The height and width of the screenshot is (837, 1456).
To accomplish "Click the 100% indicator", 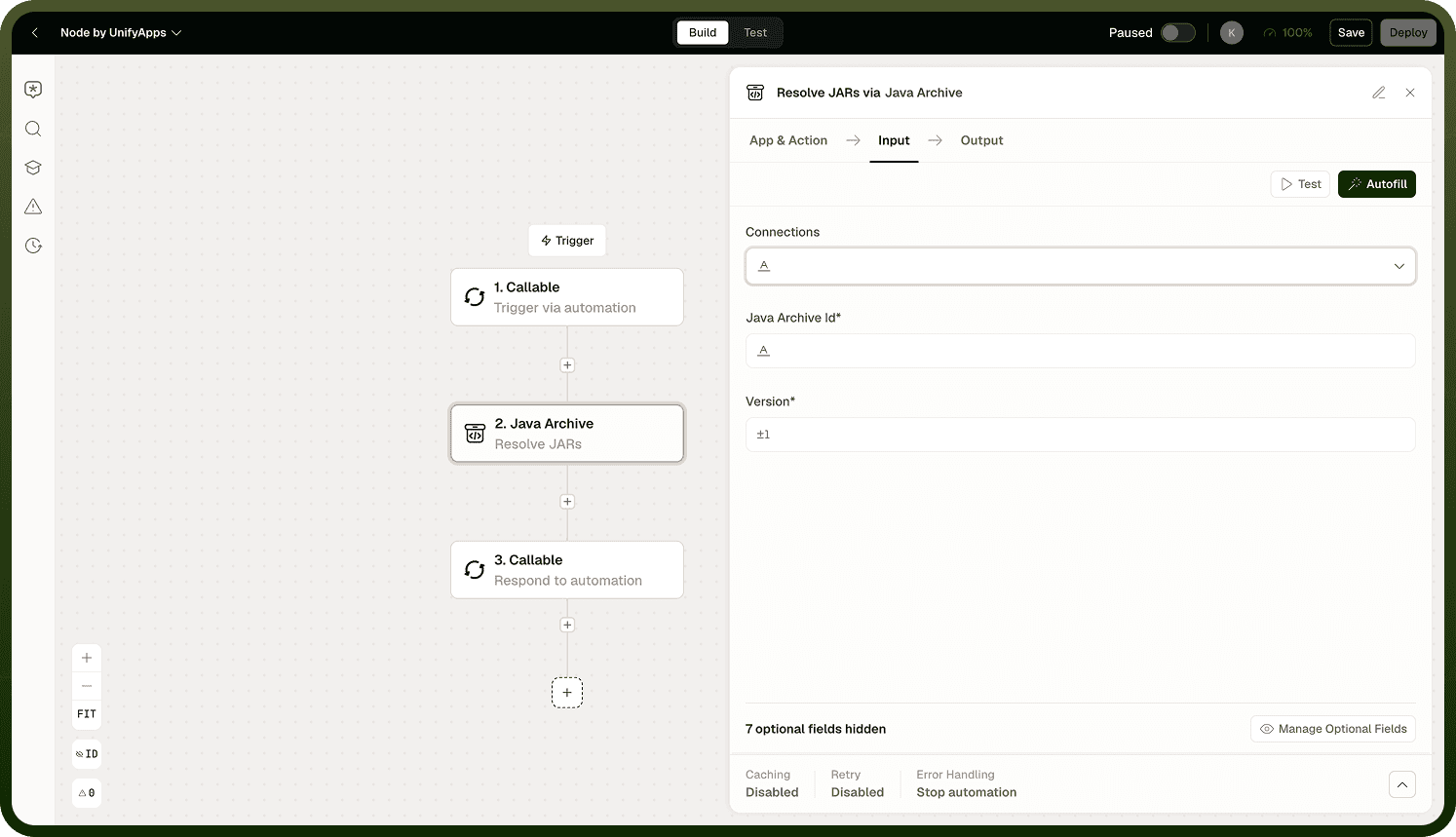I will [1288, 32].
